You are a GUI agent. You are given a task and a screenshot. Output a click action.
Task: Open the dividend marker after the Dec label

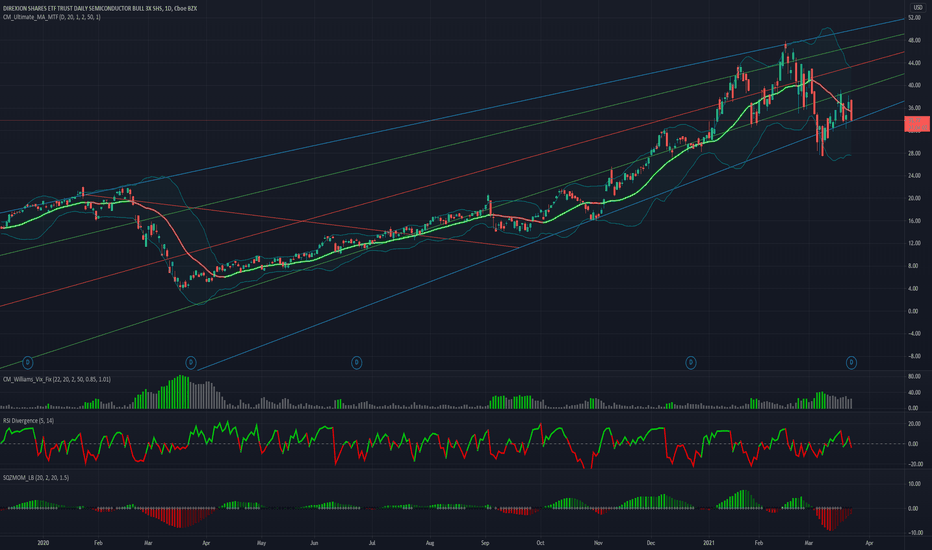pyautogui.click(x=691, y=362)
